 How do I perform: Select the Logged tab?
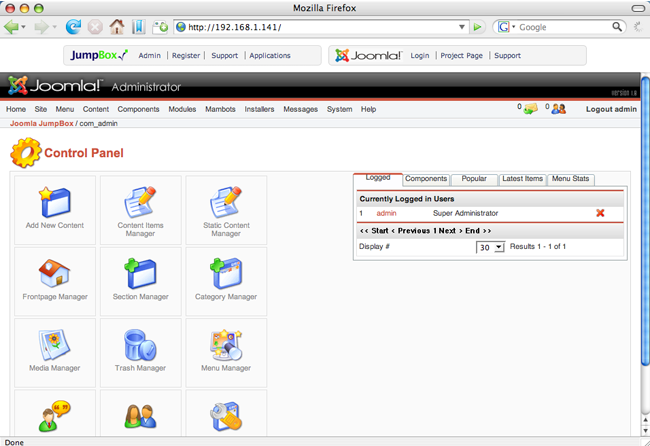click(x=378, y=177)
